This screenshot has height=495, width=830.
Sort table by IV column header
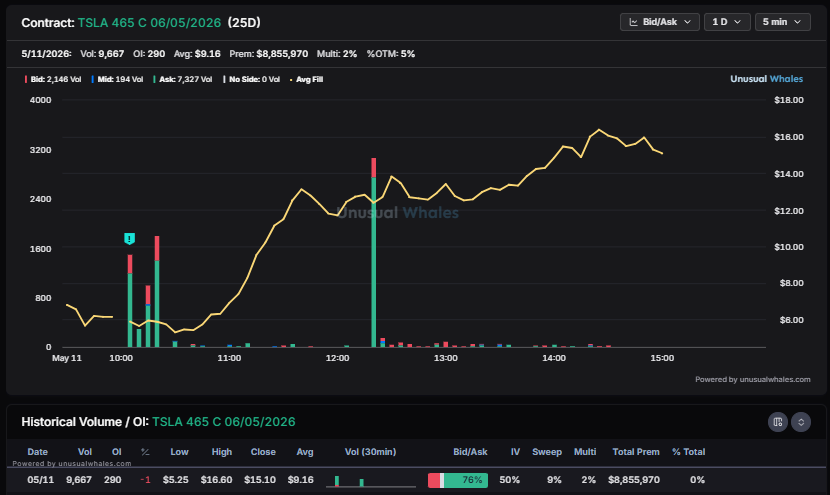pos(515,452)
